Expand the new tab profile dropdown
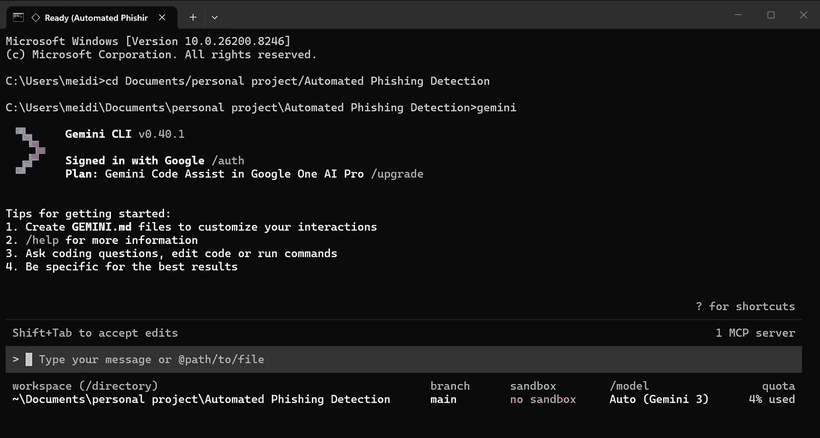 click(x=214, y=17)
